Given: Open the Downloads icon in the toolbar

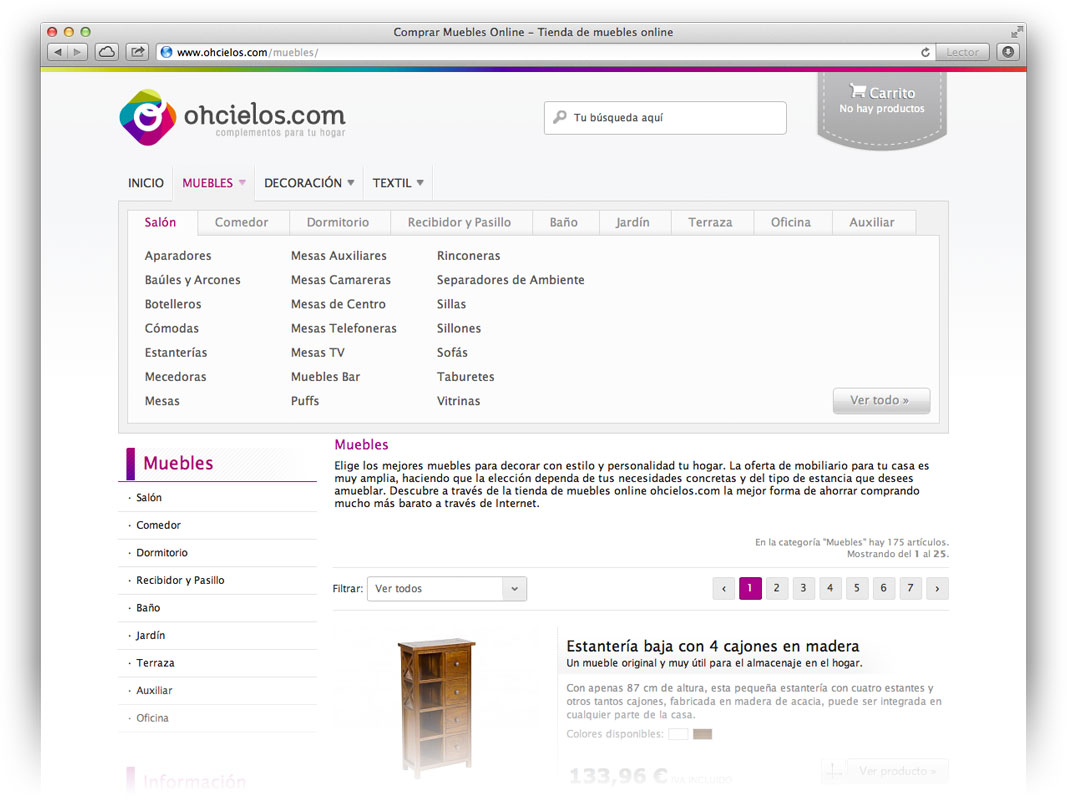Looking at the screenshot, I should tap(1008, 52).
